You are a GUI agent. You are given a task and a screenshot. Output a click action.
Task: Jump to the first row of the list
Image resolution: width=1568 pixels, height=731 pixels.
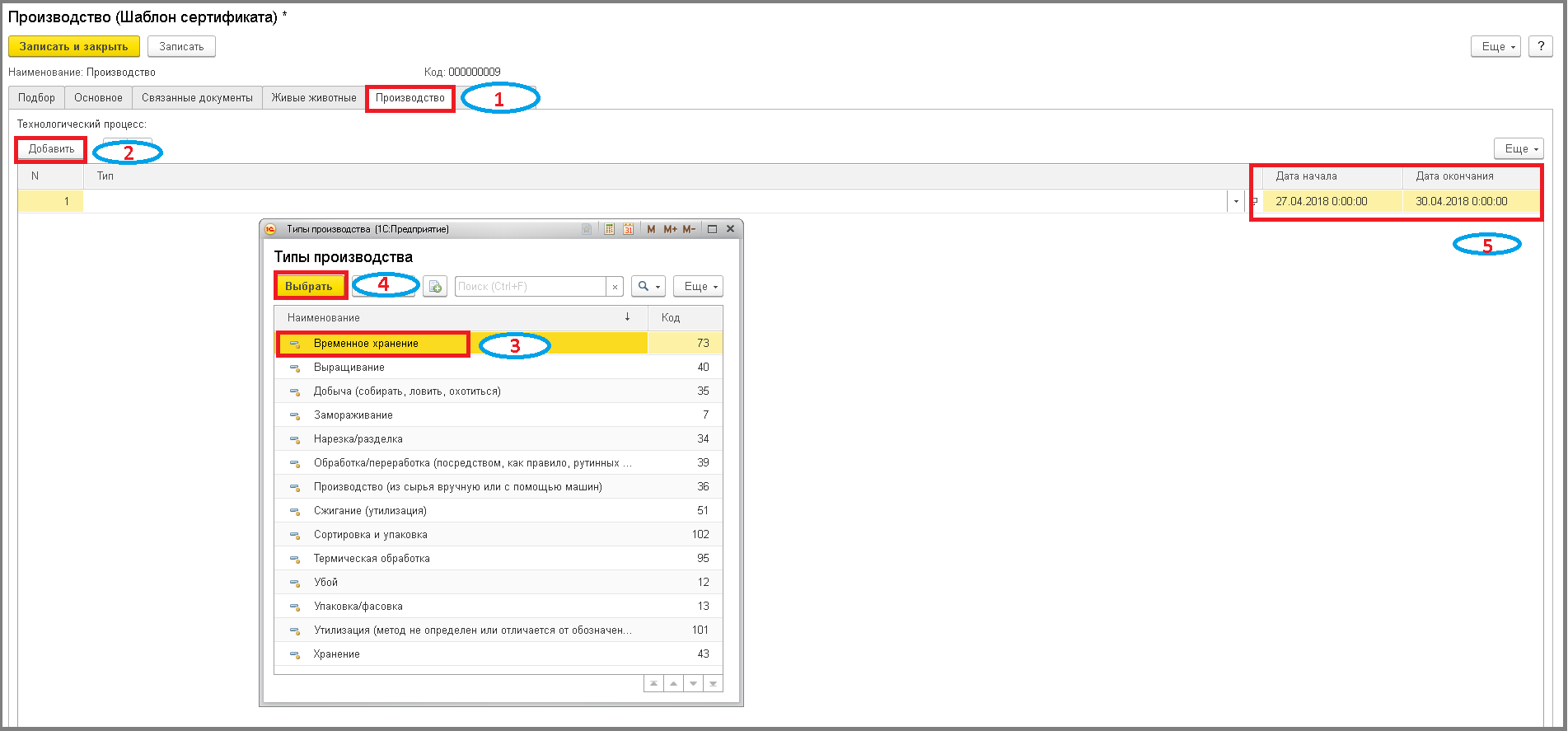(653, 683)
